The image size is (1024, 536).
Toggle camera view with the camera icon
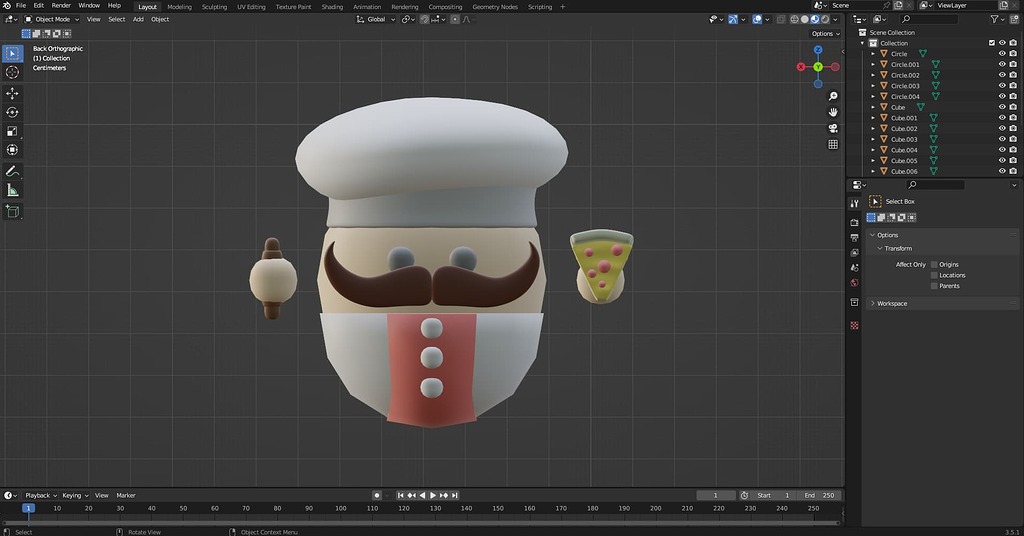click(x=833, y=128)
